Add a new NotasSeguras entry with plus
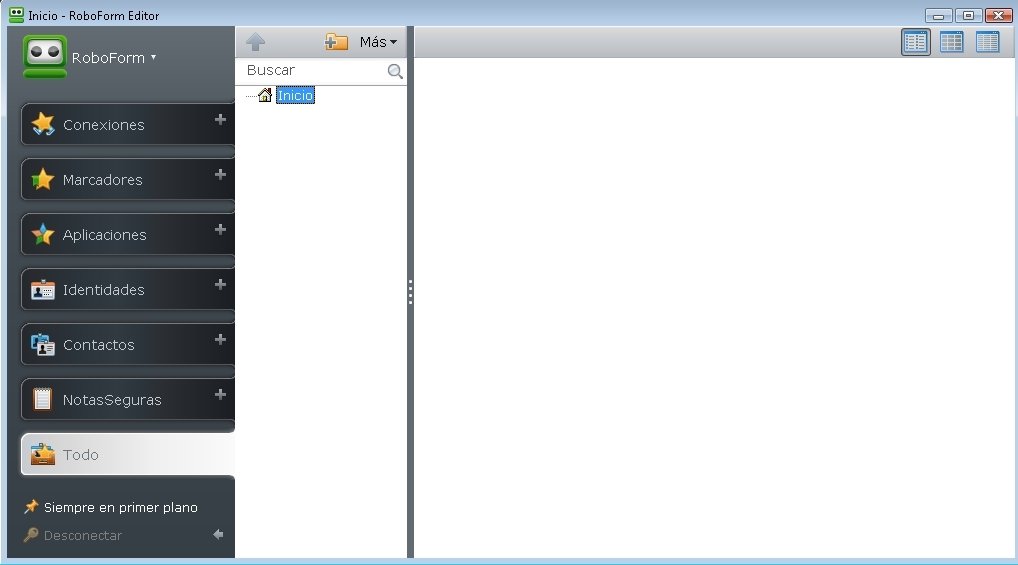The width and height of the screenshot is (1018, 565). [220, 395]
